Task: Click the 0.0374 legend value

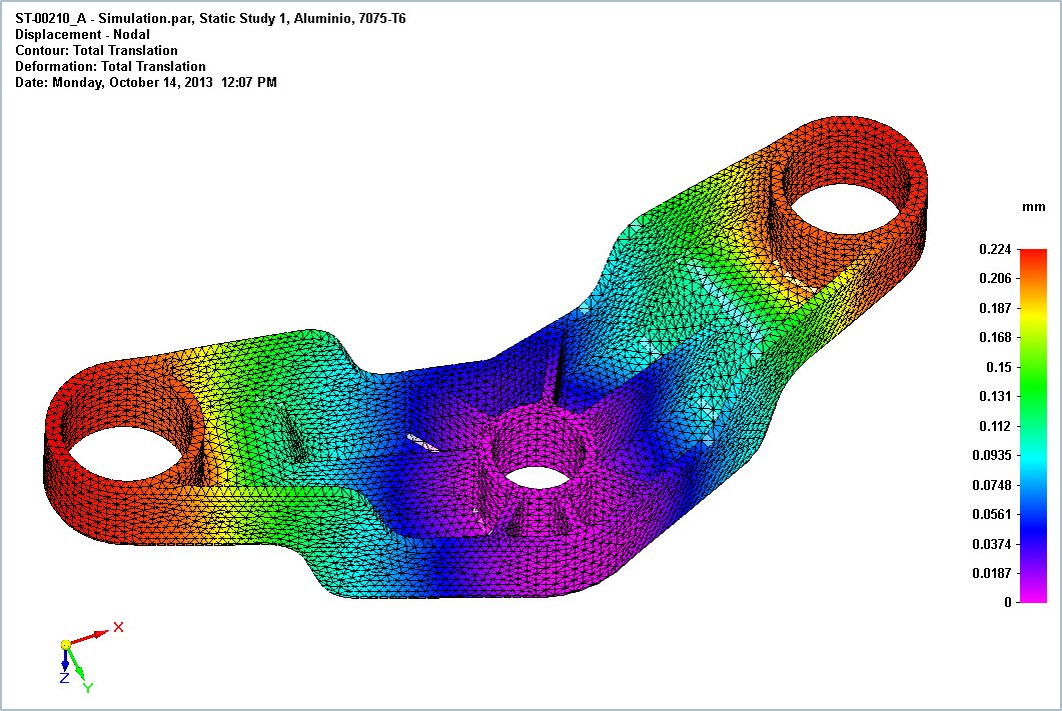Action: 992,544
